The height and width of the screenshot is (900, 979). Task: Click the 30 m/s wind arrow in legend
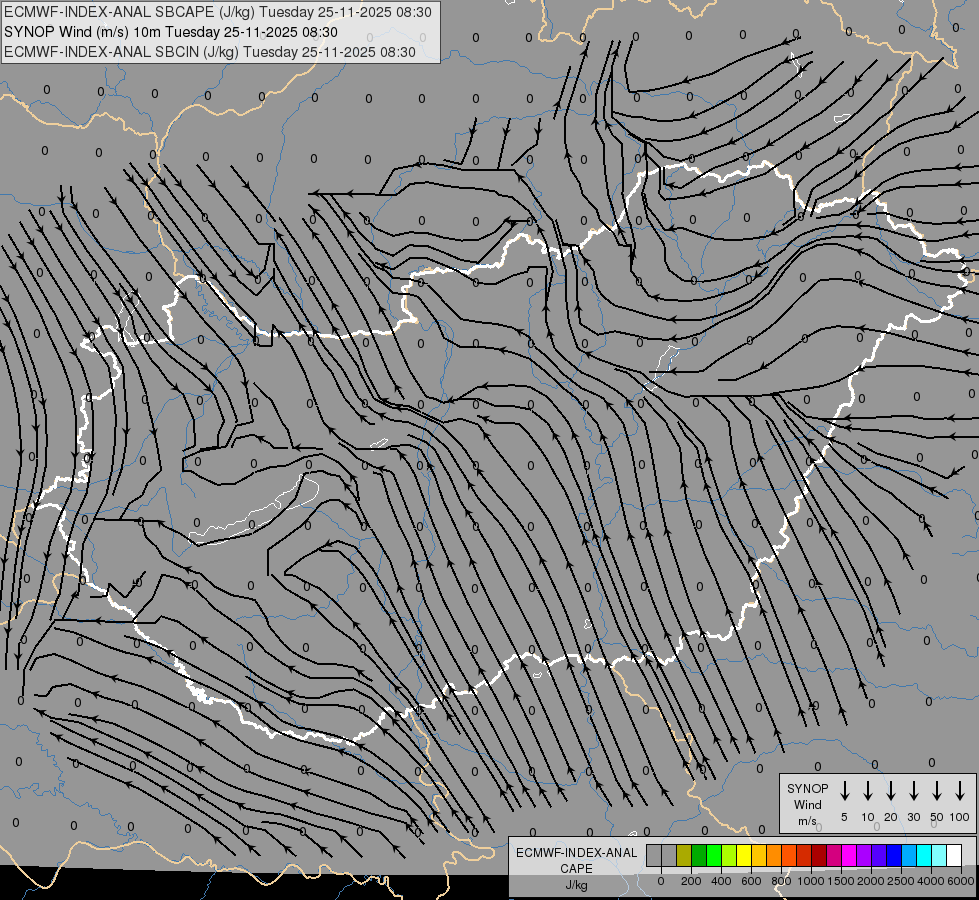tap(913, 791)
